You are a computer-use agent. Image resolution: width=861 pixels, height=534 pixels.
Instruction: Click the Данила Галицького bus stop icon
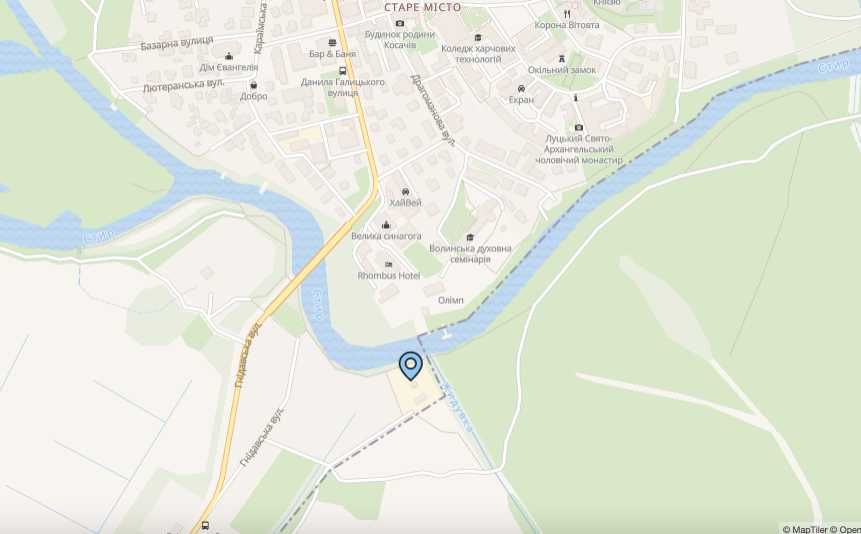pyautogui.click(x=343, y=71)
